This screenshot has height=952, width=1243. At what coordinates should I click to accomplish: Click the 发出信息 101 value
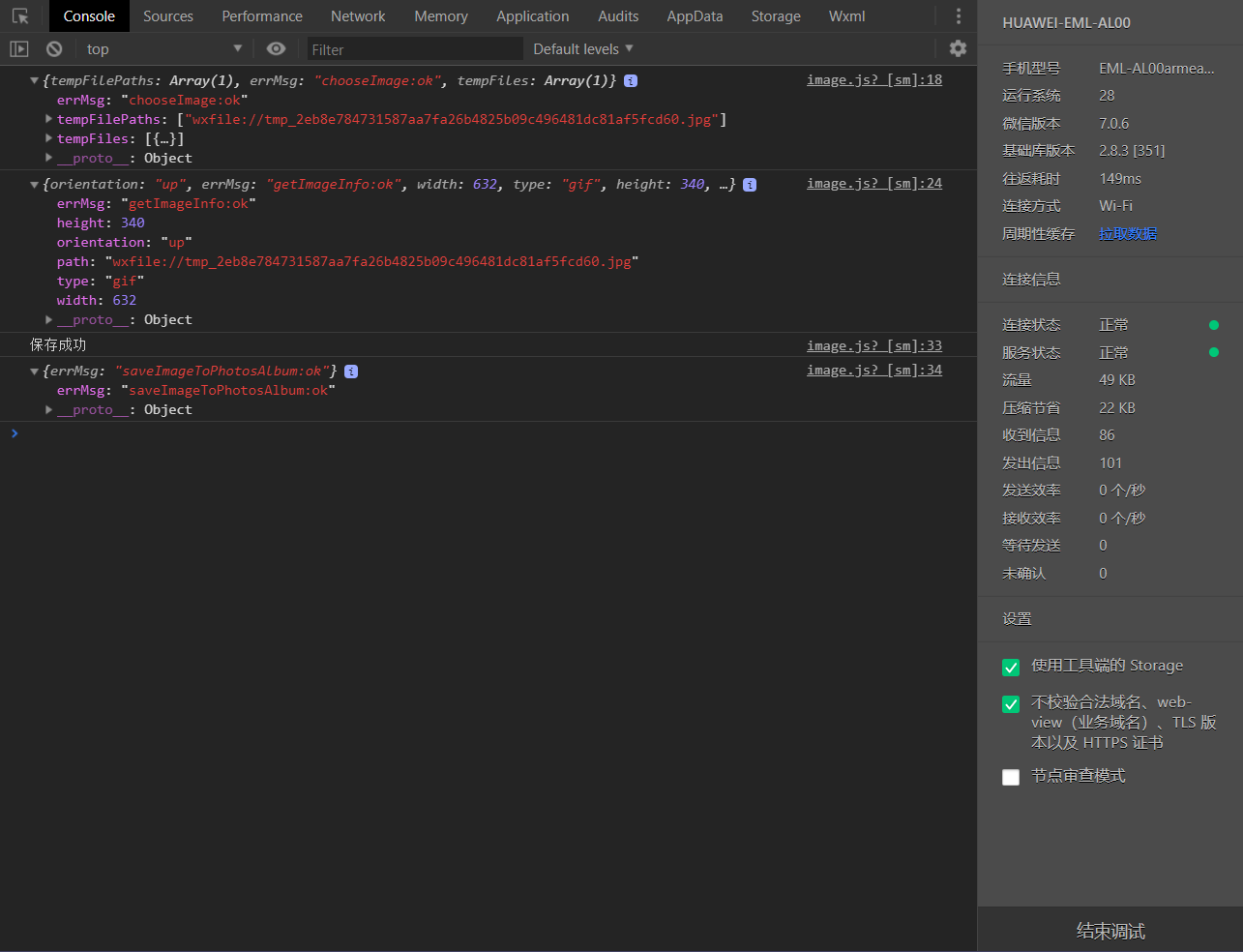pos(1110,463)
